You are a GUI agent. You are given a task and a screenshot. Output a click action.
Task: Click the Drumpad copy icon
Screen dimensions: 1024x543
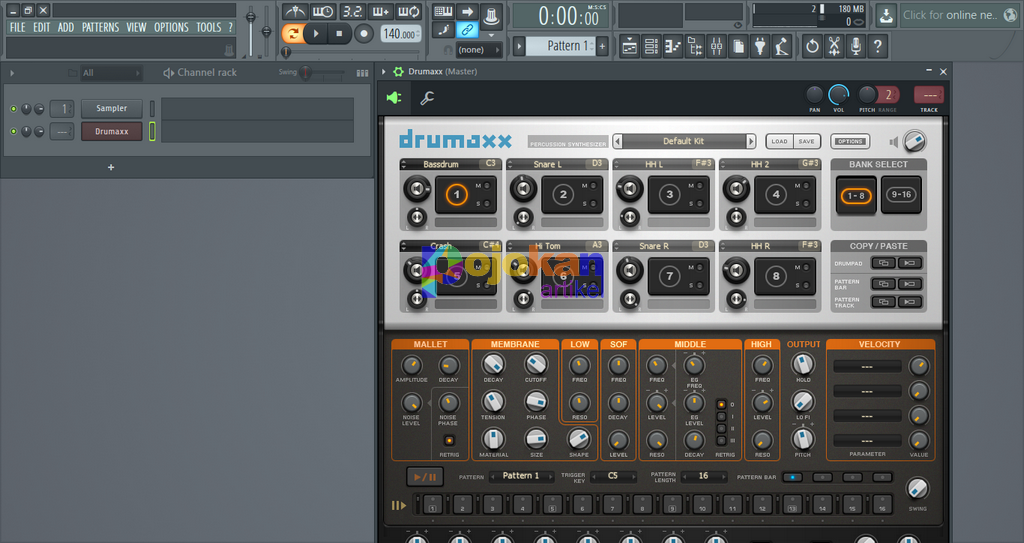tap(884, 263)
